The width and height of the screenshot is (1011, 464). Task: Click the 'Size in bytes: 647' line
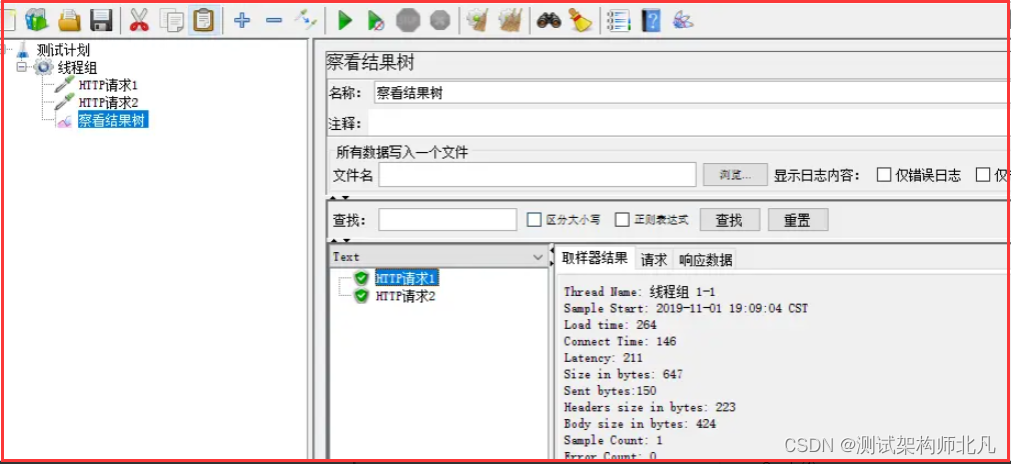623,374
